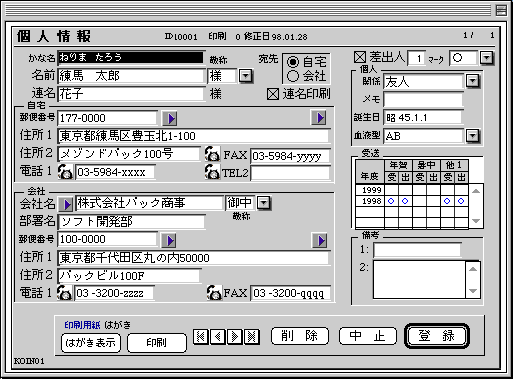Click the はがき表示 button
513x379 pixels.
tap(91, 343)
